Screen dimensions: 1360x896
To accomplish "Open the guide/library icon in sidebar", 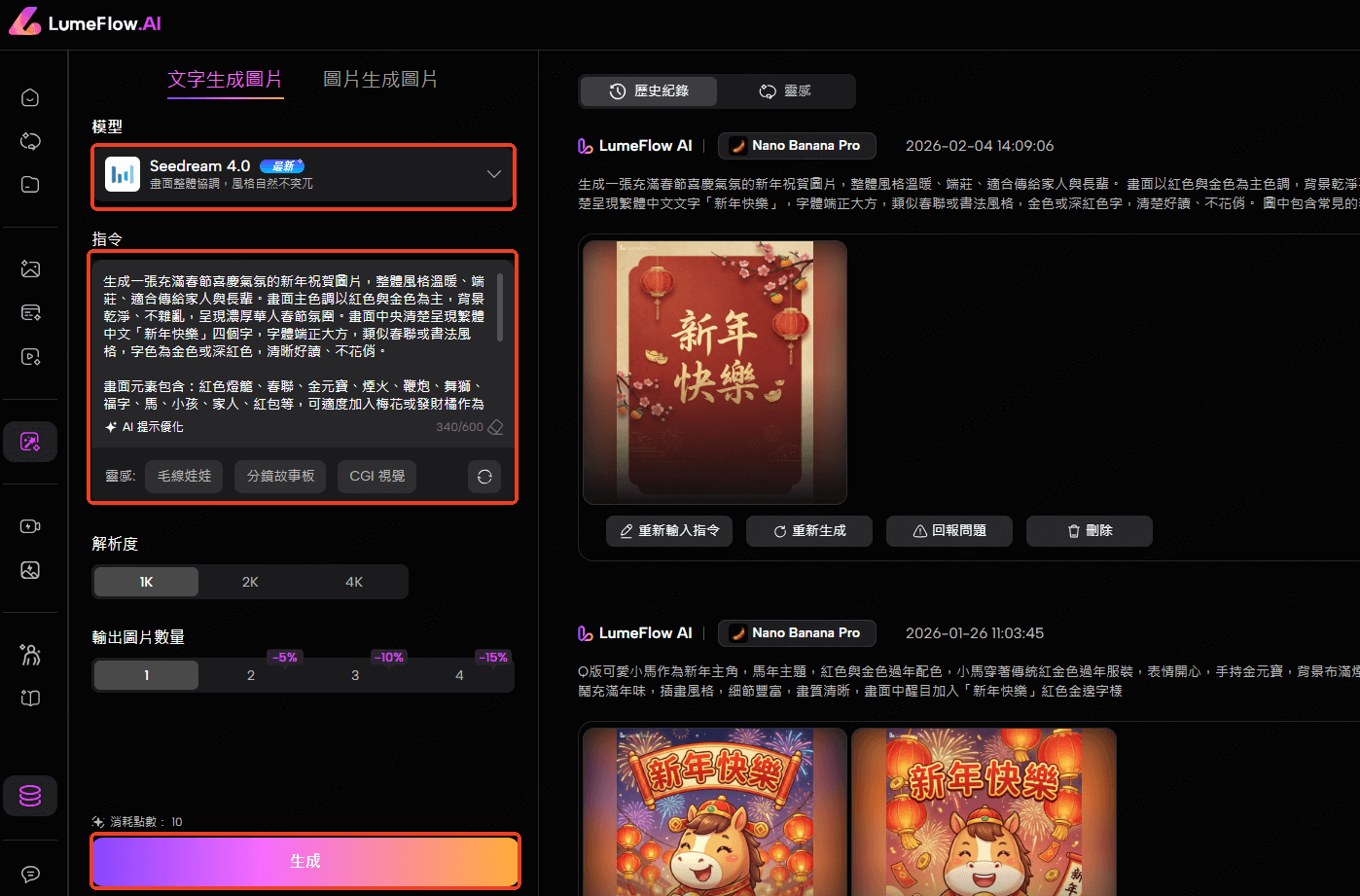I will pyautogui.click(x=30, y=698).
